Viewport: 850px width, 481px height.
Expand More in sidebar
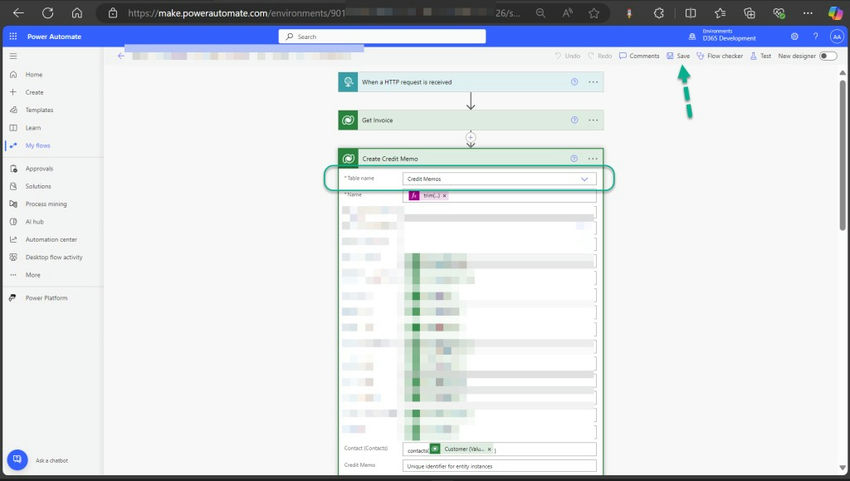[x=33, y=275]
